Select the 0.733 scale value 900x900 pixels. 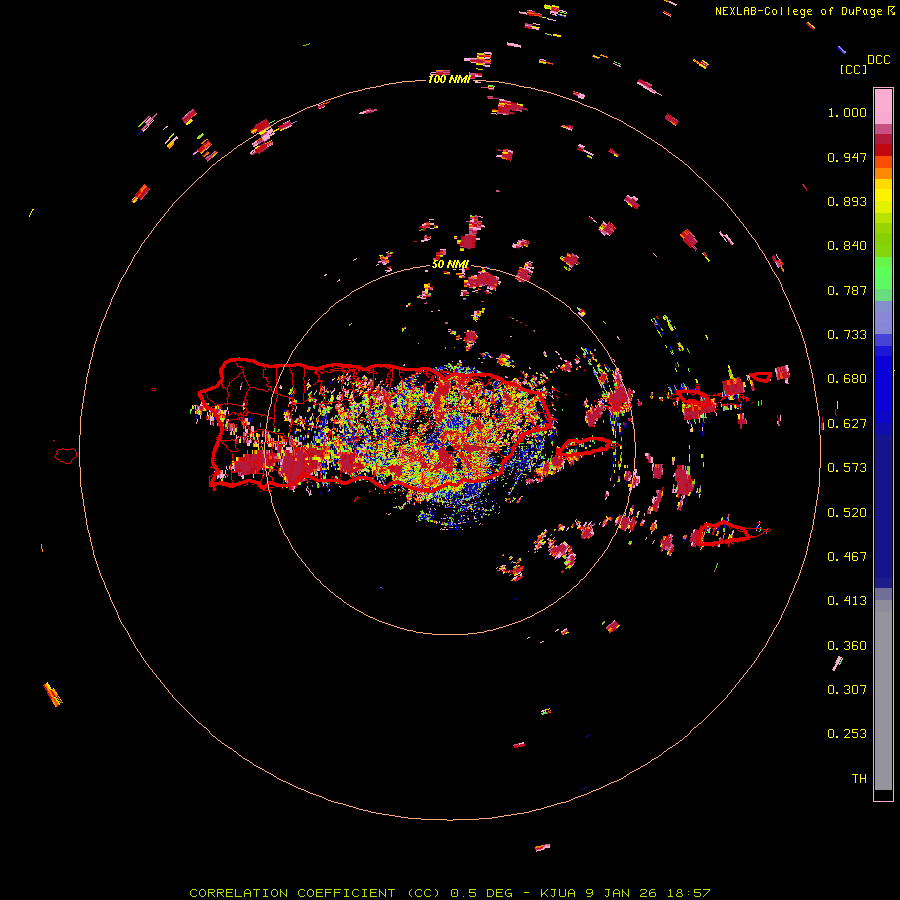(847, 335)
